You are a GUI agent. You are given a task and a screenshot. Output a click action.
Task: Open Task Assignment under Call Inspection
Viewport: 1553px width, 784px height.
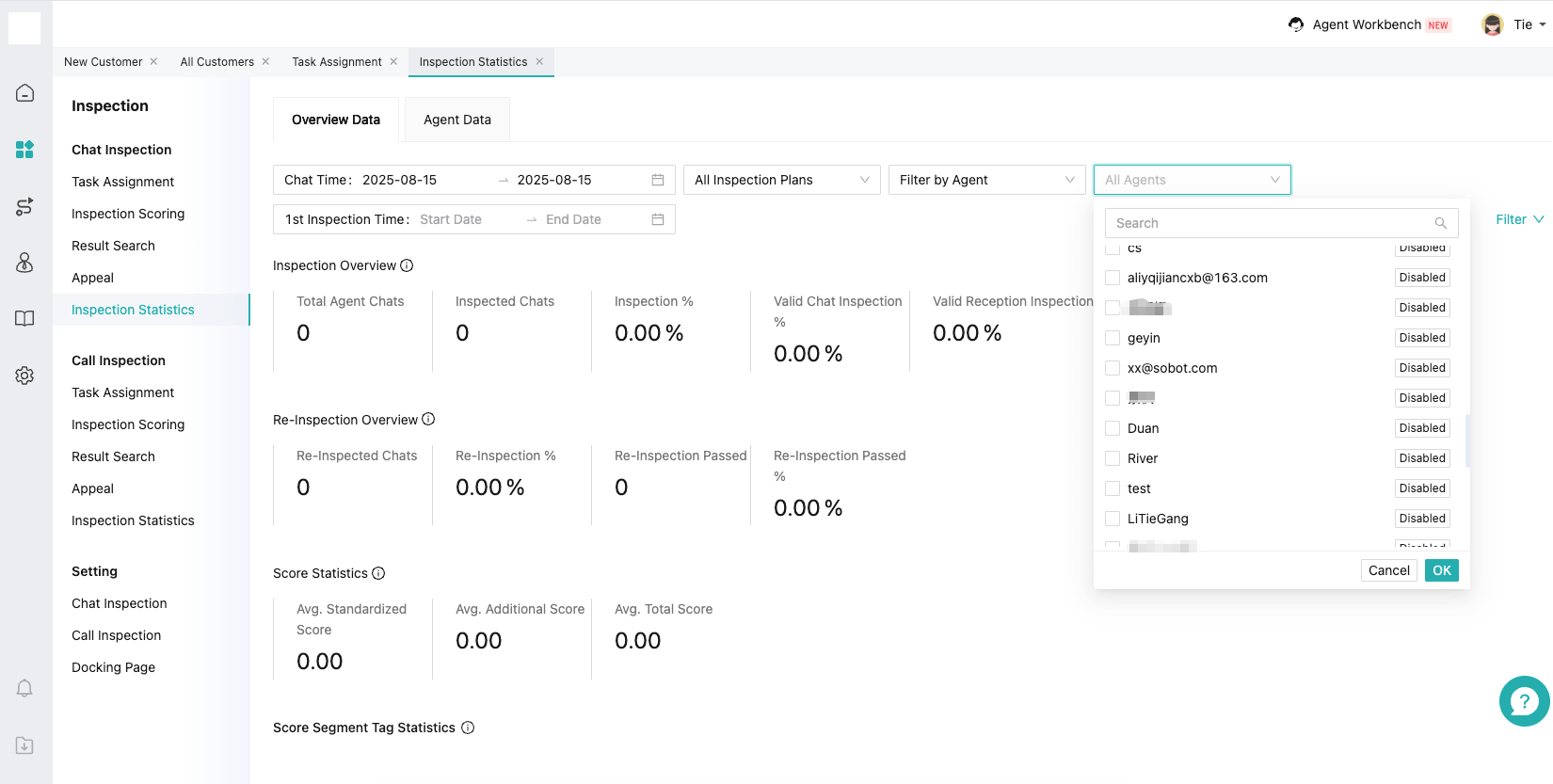[123, 392]
